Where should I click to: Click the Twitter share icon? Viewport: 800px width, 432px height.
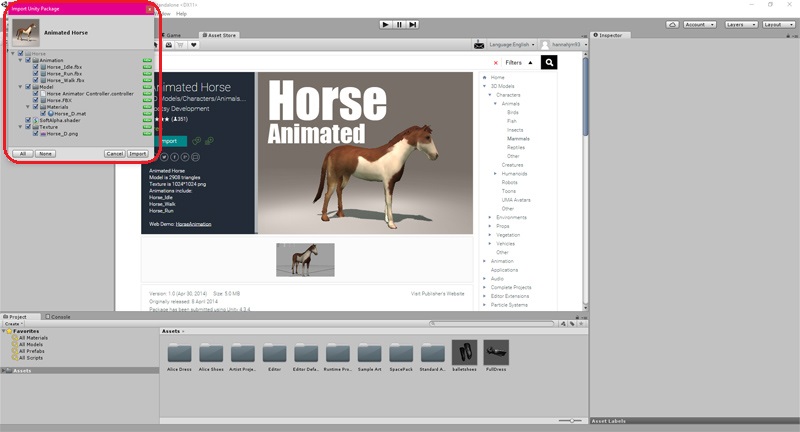[x=164, y=157]
